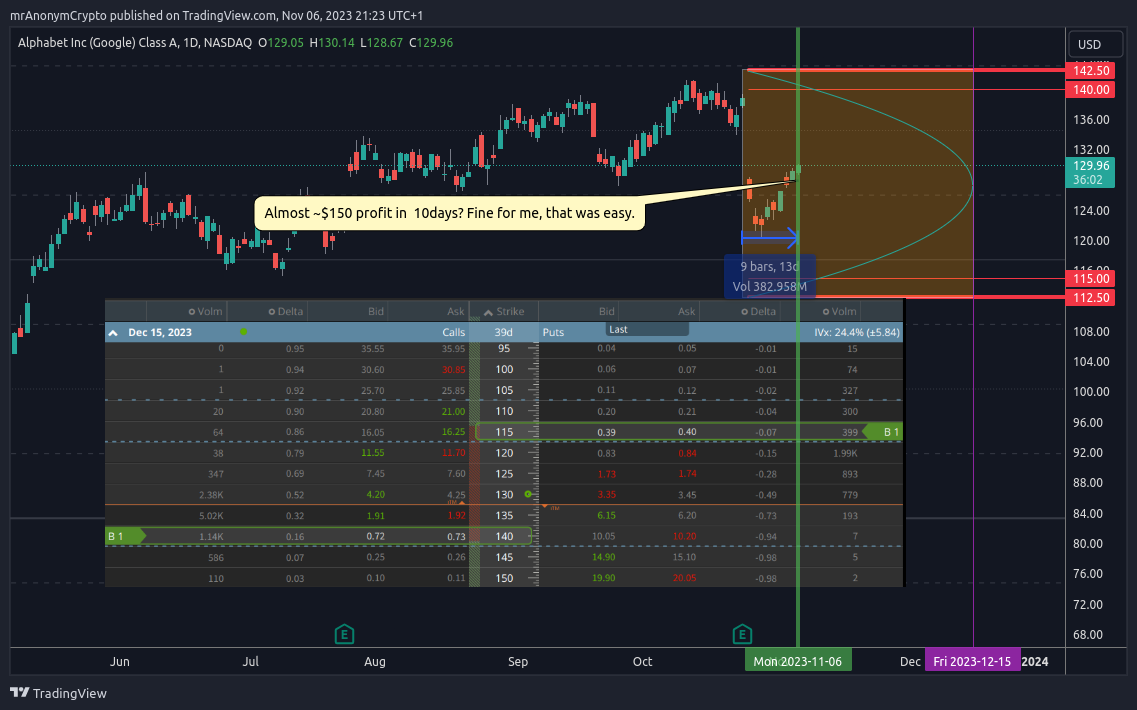This screenshot has width=1137, height=710.
Task: Select the B 1 tag on the 140 call row
Action: coord(125,537)
